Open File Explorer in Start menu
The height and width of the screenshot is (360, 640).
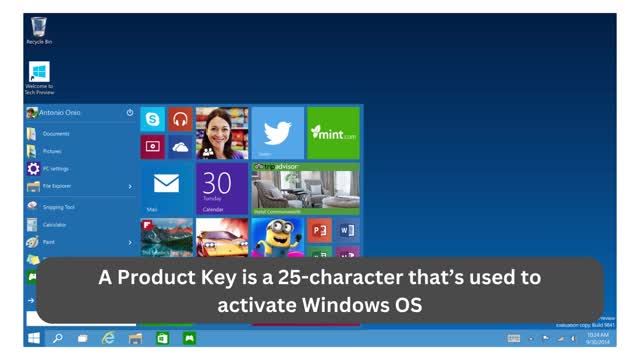(81, 186)
